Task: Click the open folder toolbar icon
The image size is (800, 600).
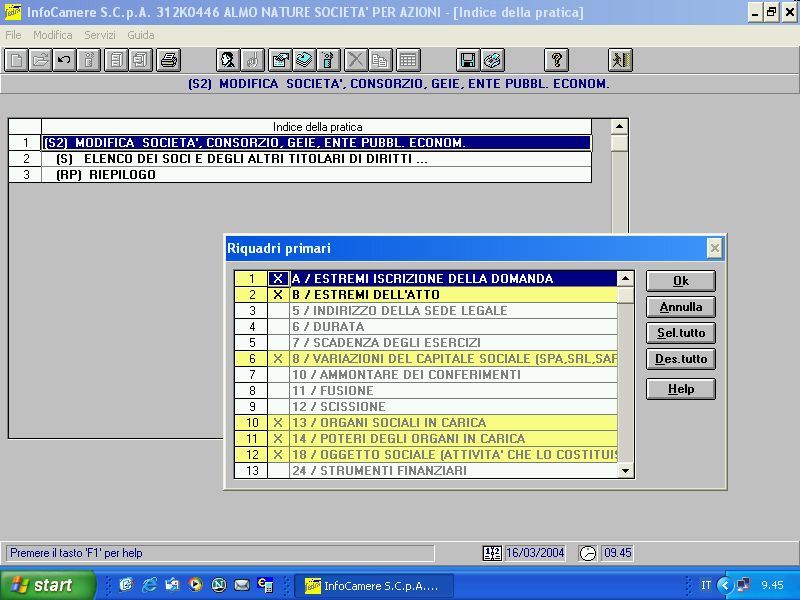Action: 40,61
